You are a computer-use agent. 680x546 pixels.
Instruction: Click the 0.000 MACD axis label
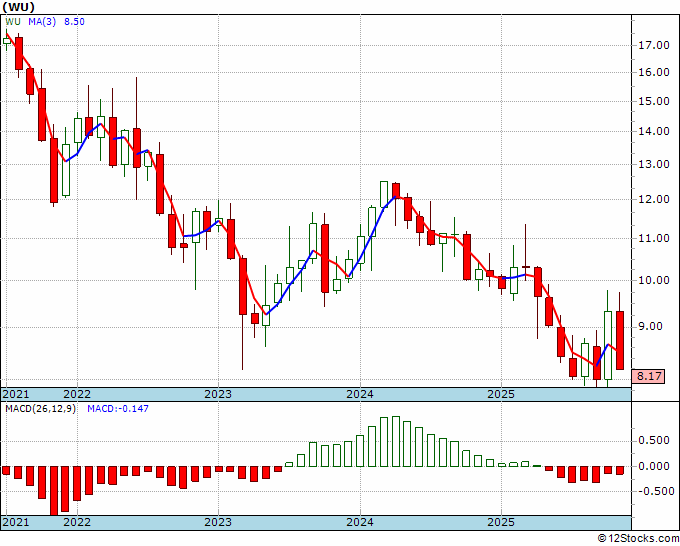[x=654, y=466]
